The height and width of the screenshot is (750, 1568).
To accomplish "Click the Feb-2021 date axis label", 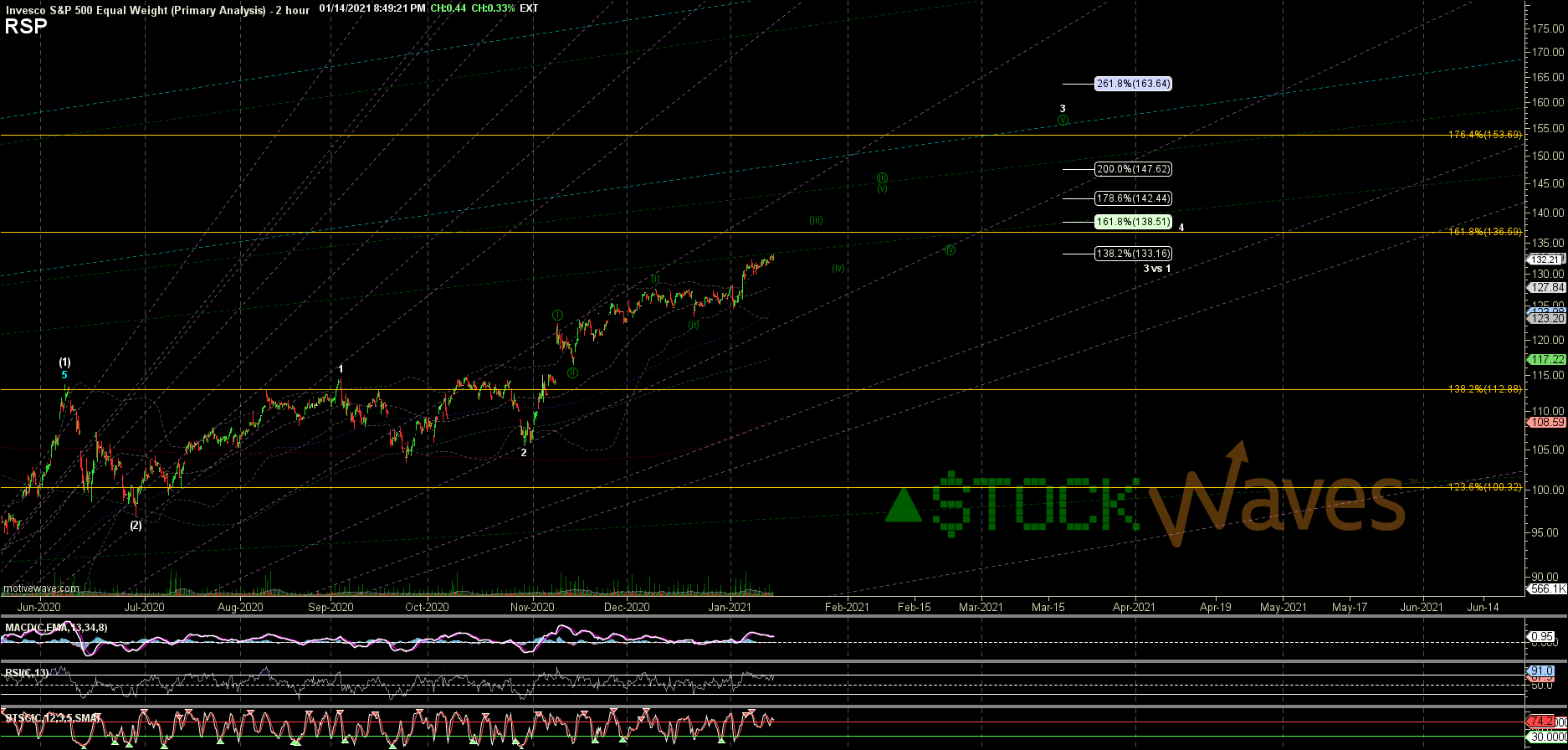I will 847,607.
